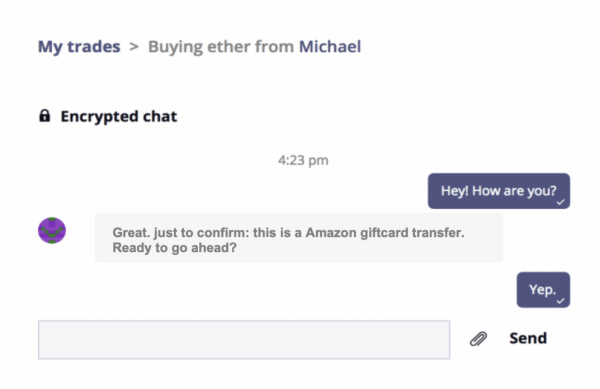Click the breadcrumb '>' separator arrow
The height and width of the screenshot is (389, 600).
[134, 47]
